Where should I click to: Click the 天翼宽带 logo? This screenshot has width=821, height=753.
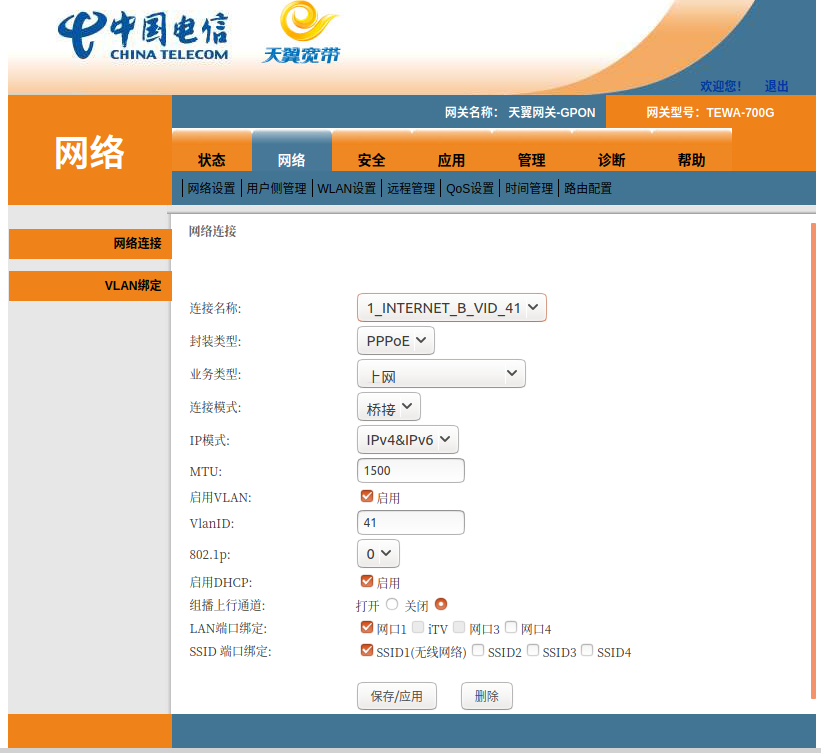point(302,34)
